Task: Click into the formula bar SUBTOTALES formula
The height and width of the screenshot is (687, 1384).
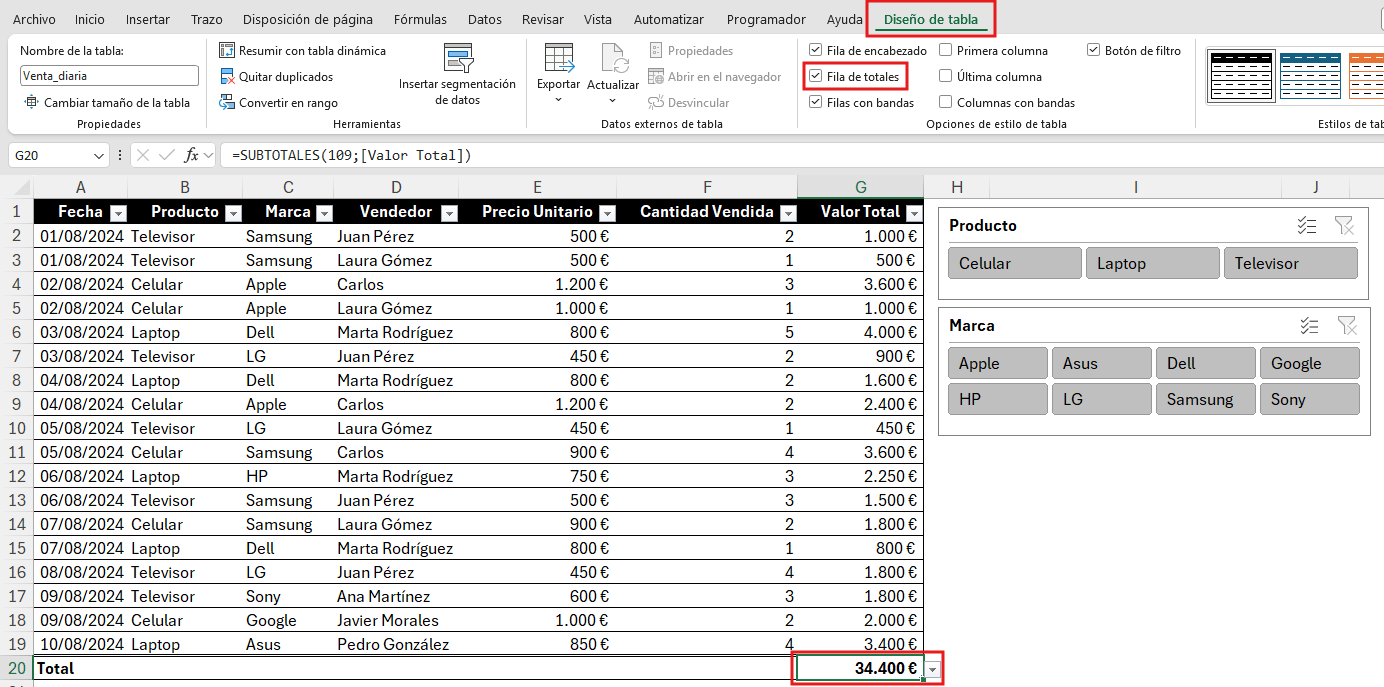Action: 351,155
